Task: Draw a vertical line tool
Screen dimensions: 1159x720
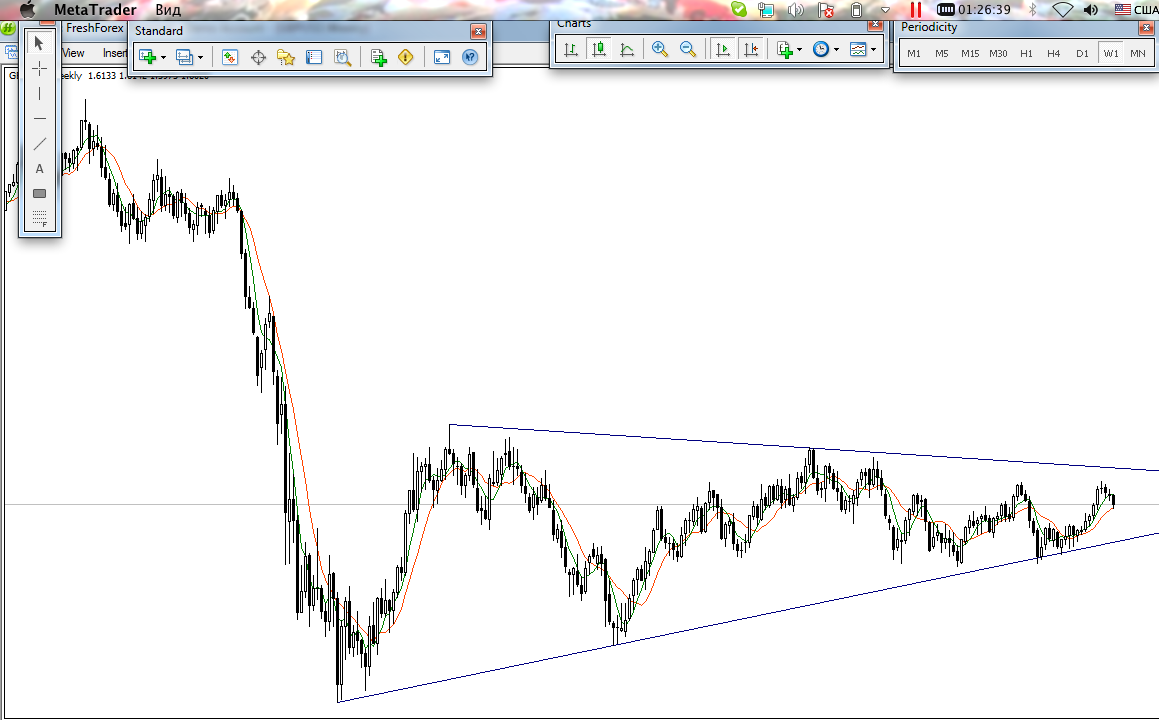Action: coord(39,94)
